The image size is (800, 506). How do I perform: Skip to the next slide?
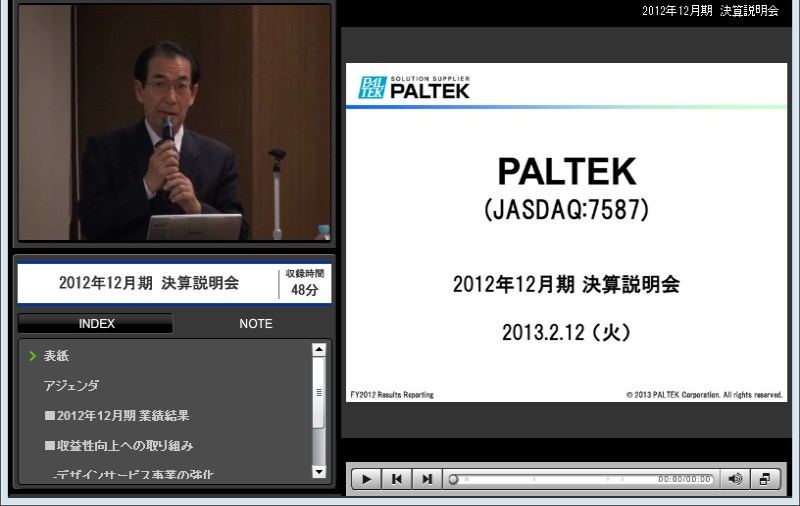[427, 479]
